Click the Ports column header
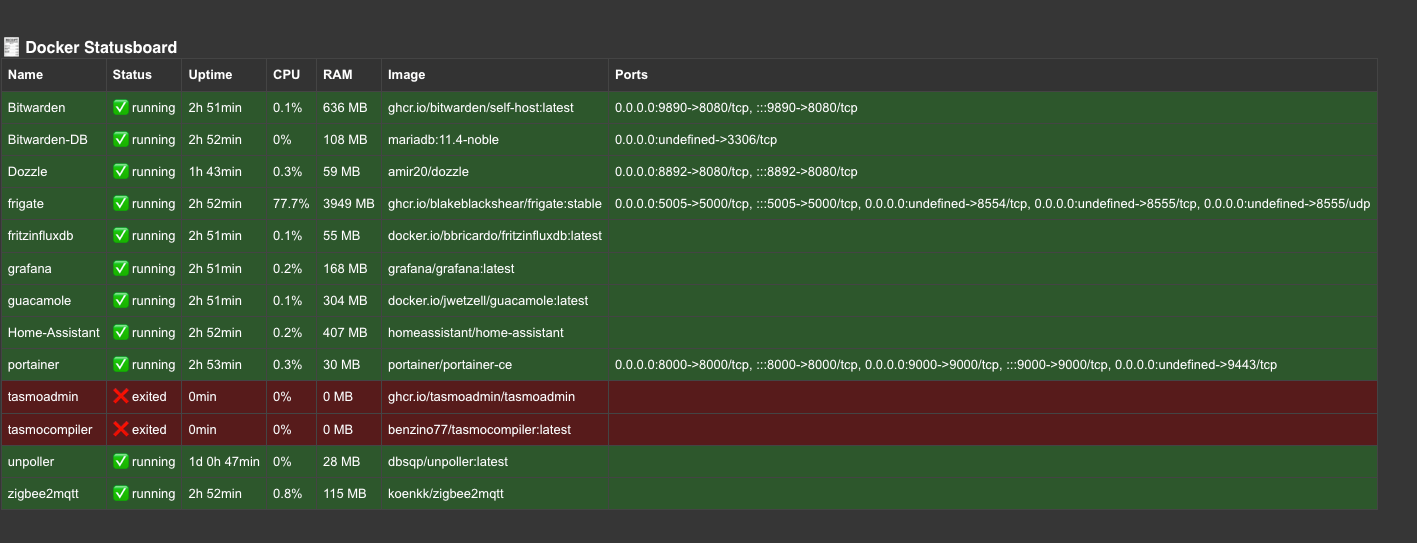 631,75
